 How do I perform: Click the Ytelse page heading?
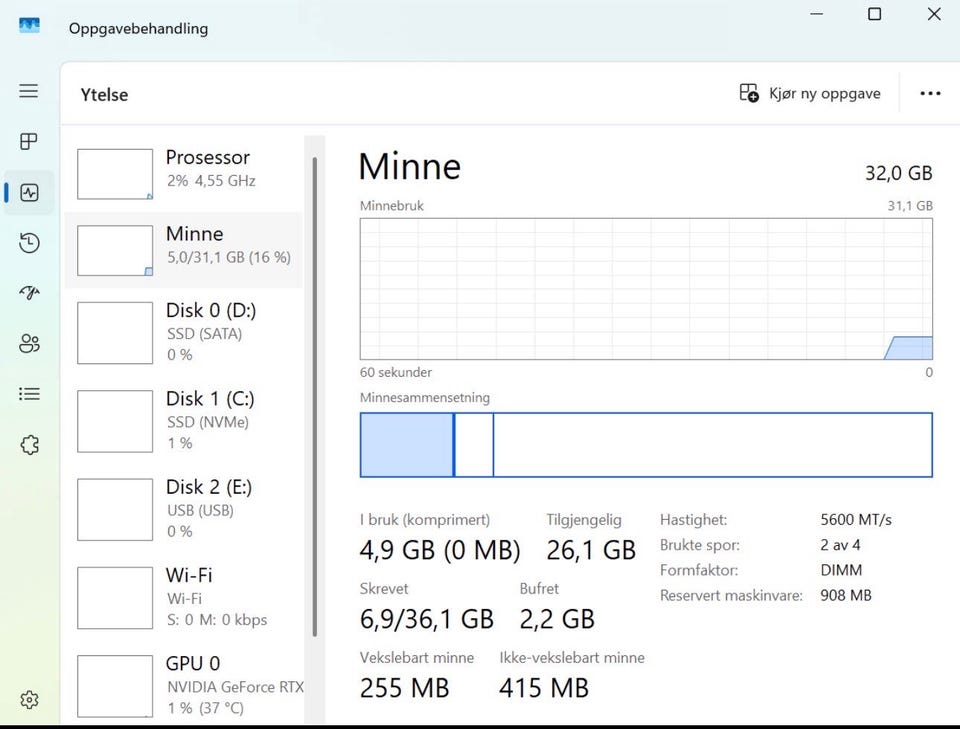coord(104,95)
